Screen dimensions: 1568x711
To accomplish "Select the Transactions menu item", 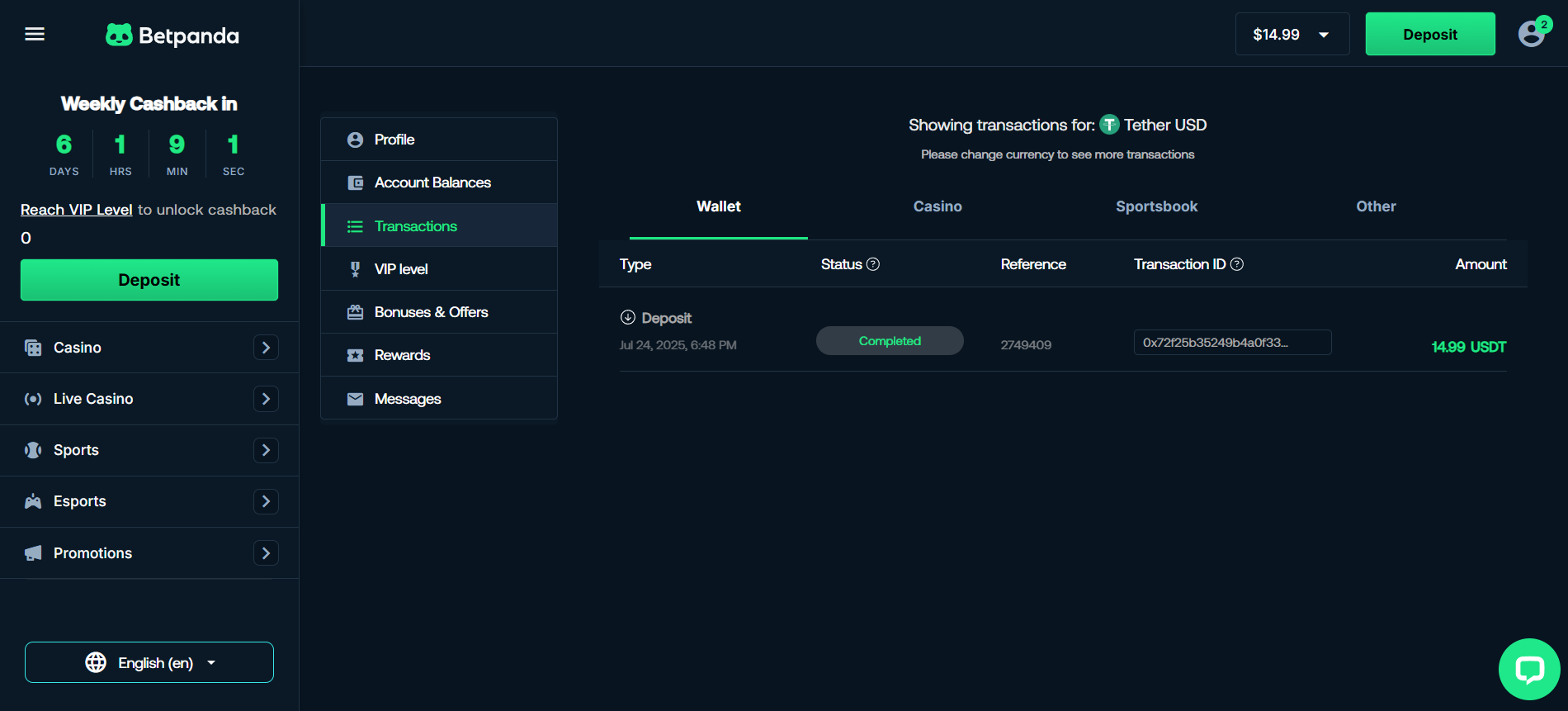I will coord(439,225).
